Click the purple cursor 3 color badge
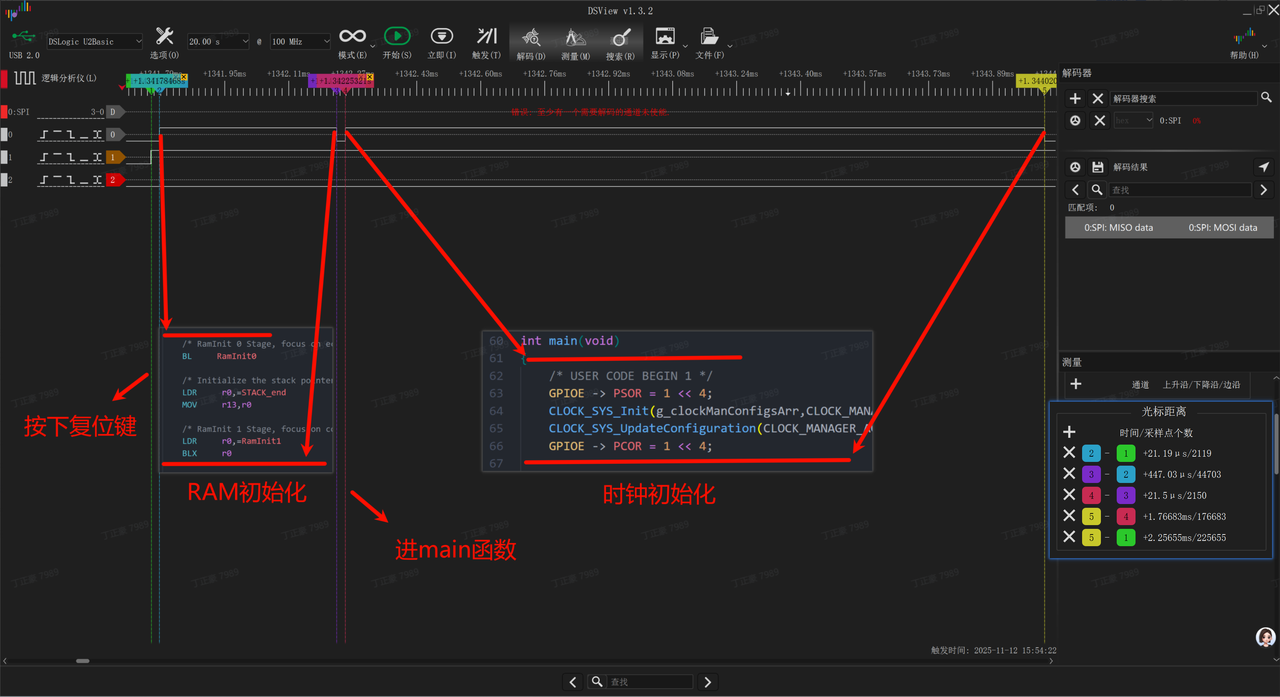The width and height of the screenshot is (1280, 697). [x=1090, y=474]
